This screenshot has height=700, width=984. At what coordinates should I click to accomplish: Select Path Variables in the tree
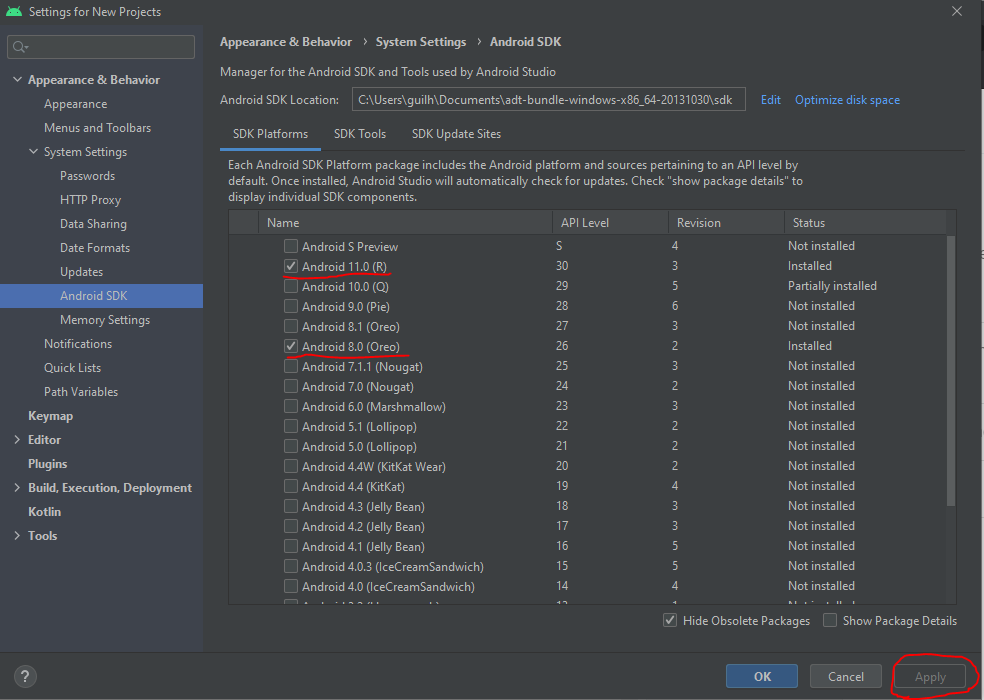(80, 391)
